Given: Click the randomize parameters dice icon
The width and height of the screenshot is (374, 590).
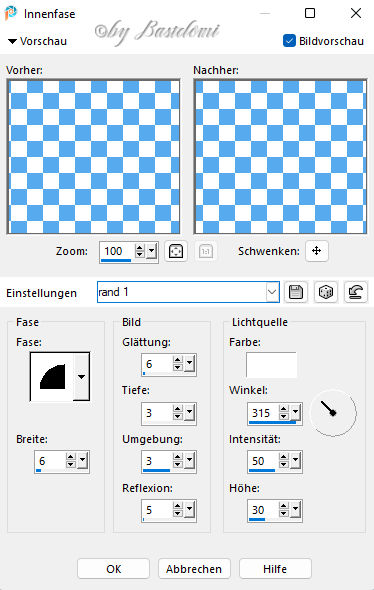Looking at the screenshot, I should click(x=325, y=292).
